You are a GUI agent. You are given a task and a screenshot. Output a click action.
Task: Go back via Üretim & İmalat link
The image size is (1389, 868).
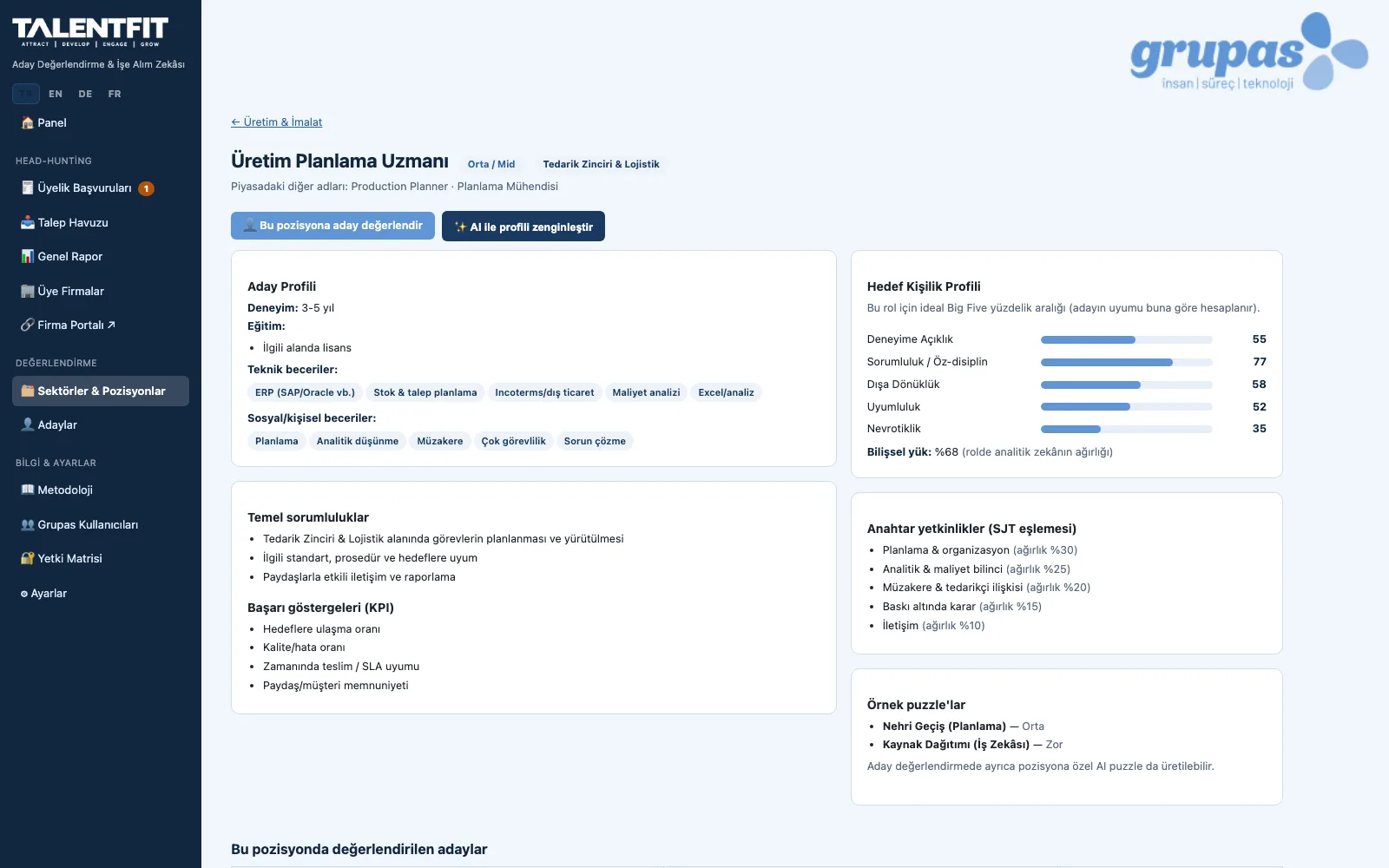[276, 122]
